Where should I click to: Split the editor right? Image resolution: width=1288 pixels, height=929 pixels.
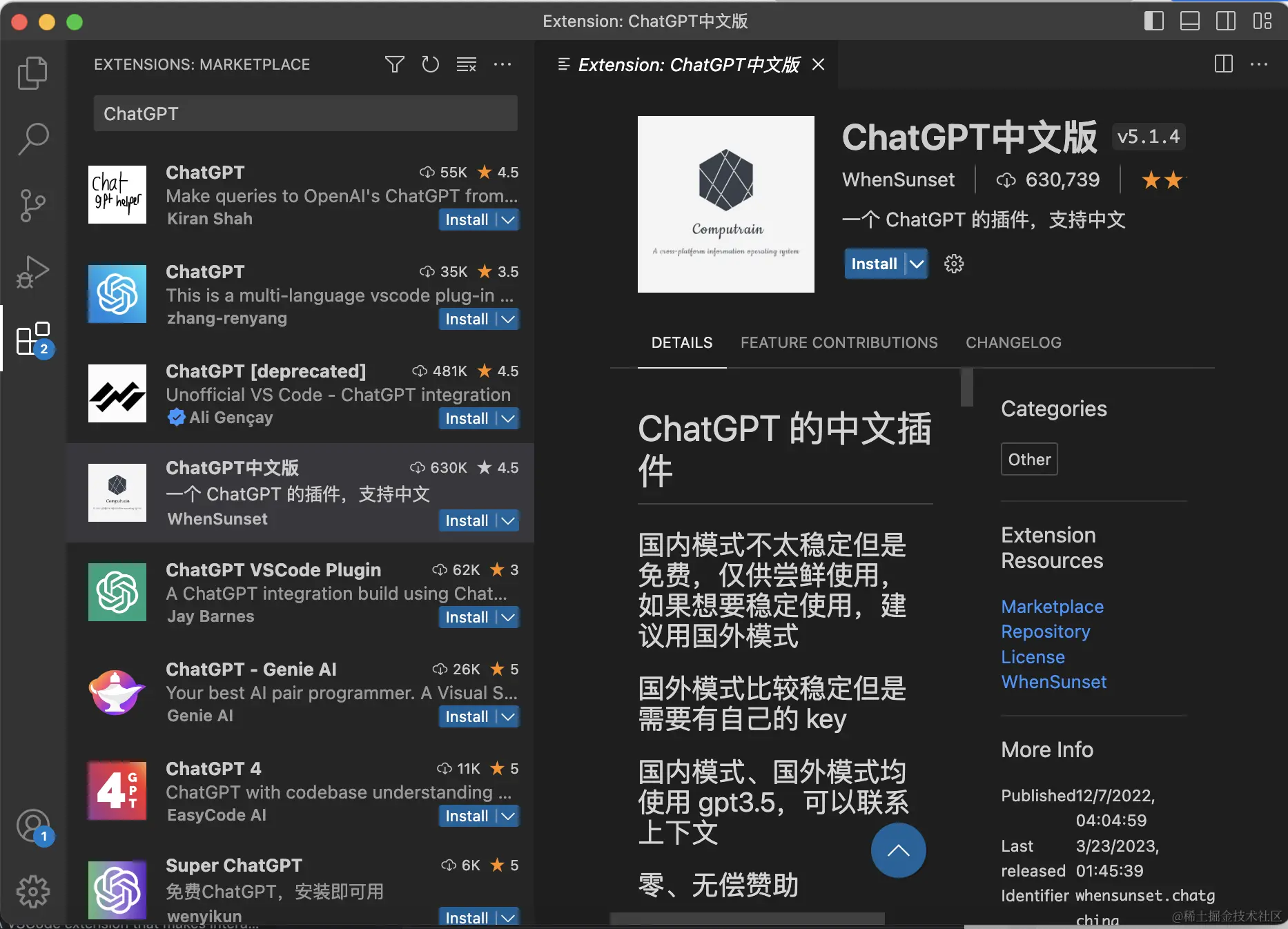point(1224,64)
